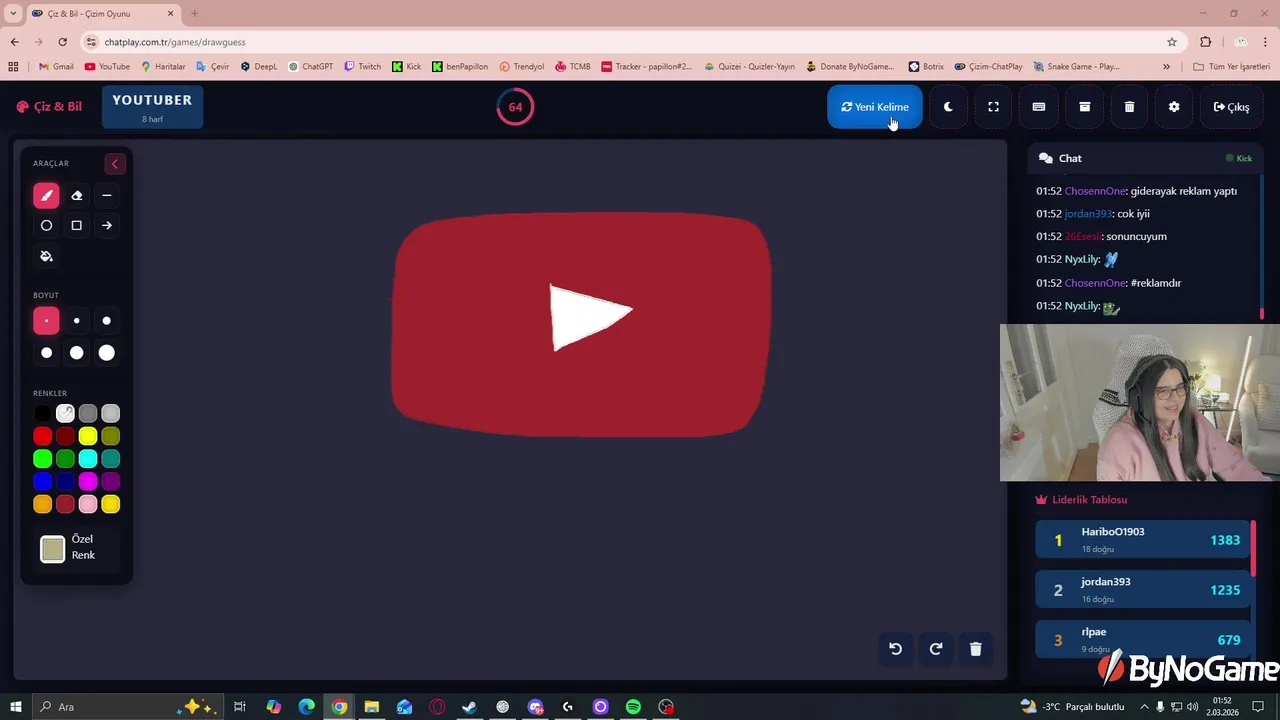Select the fourth brush size
The height and width of the screenshot is (720, 1280).
click(x=46, y=352)
